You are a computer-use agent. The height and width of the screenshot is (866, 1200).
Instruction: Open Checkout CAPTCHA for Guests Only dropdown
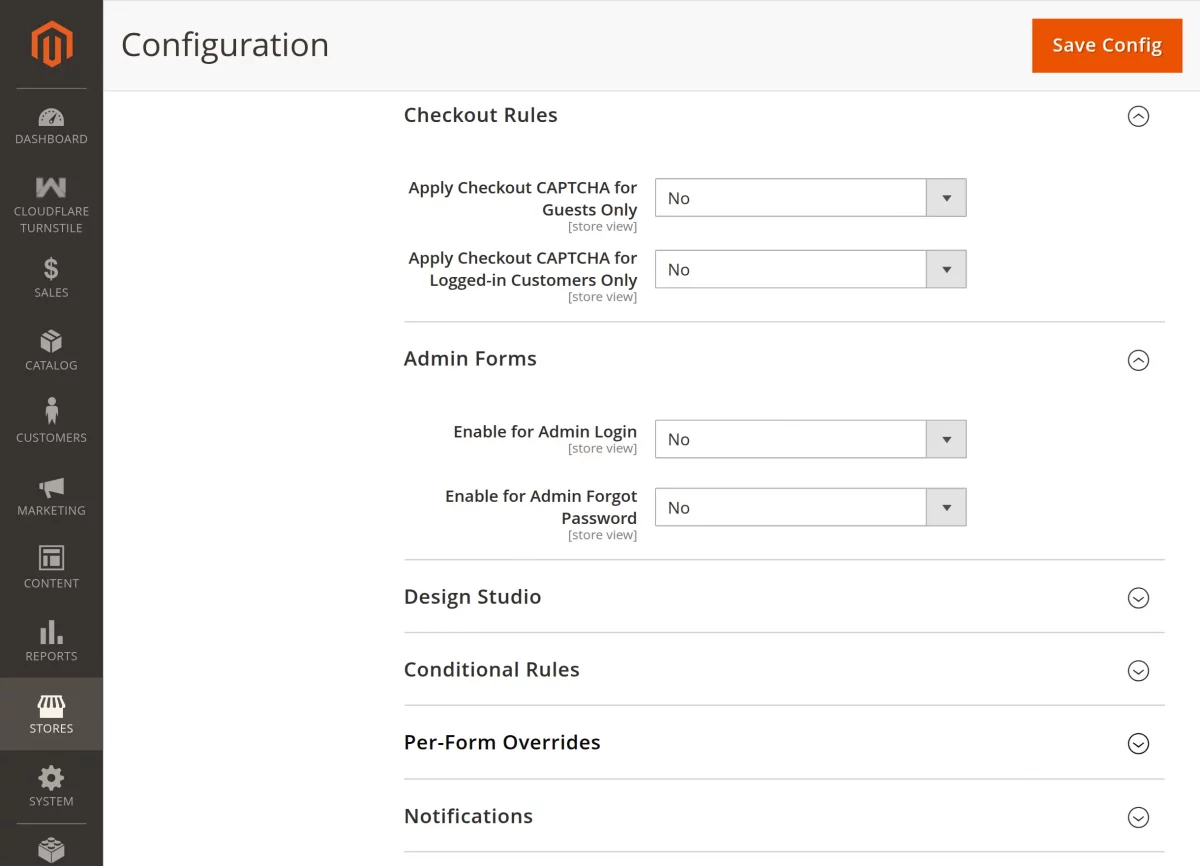[x=810, y=198]
